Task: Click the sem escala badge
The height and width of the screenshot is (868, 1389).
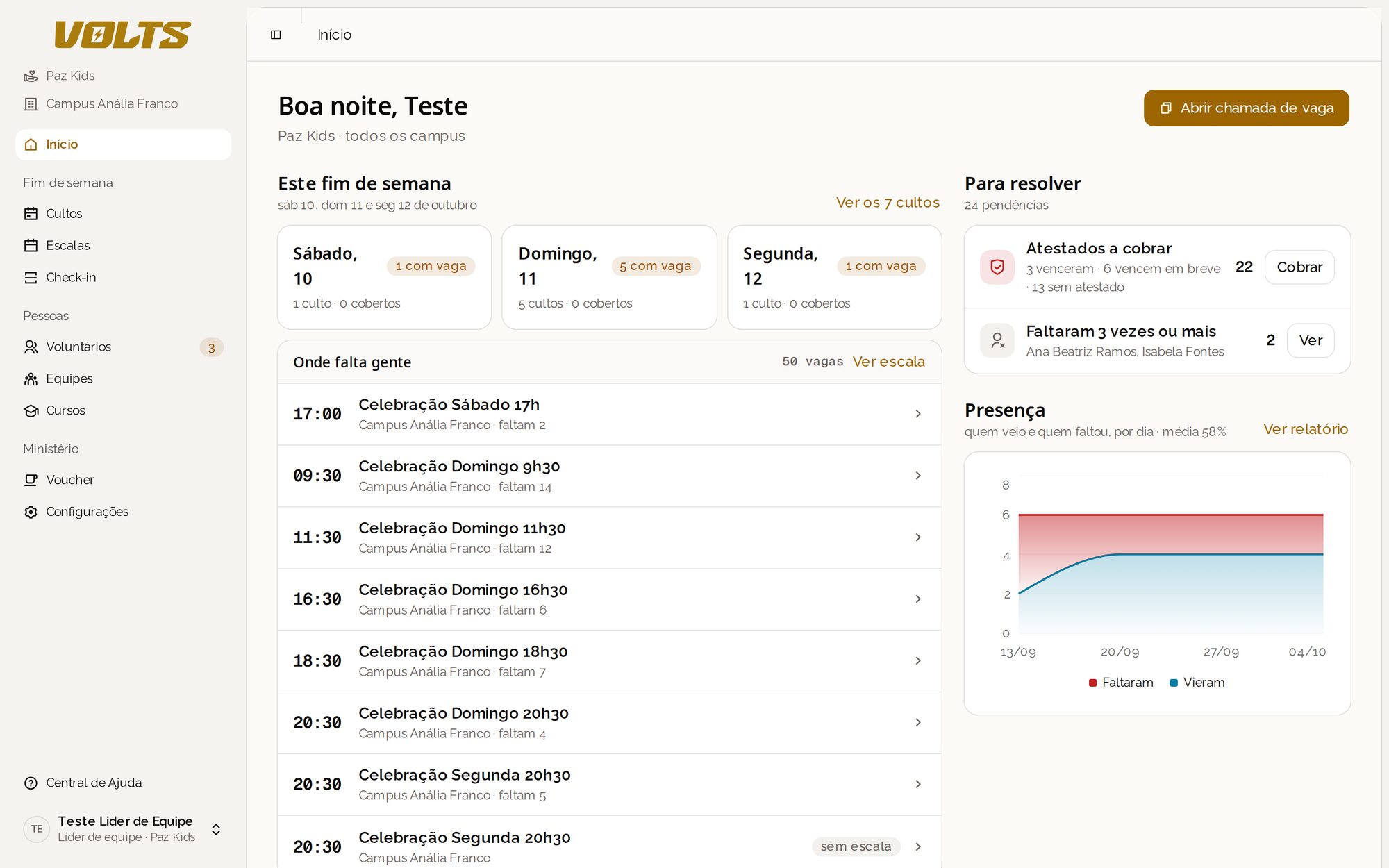Action: (856, 846)
